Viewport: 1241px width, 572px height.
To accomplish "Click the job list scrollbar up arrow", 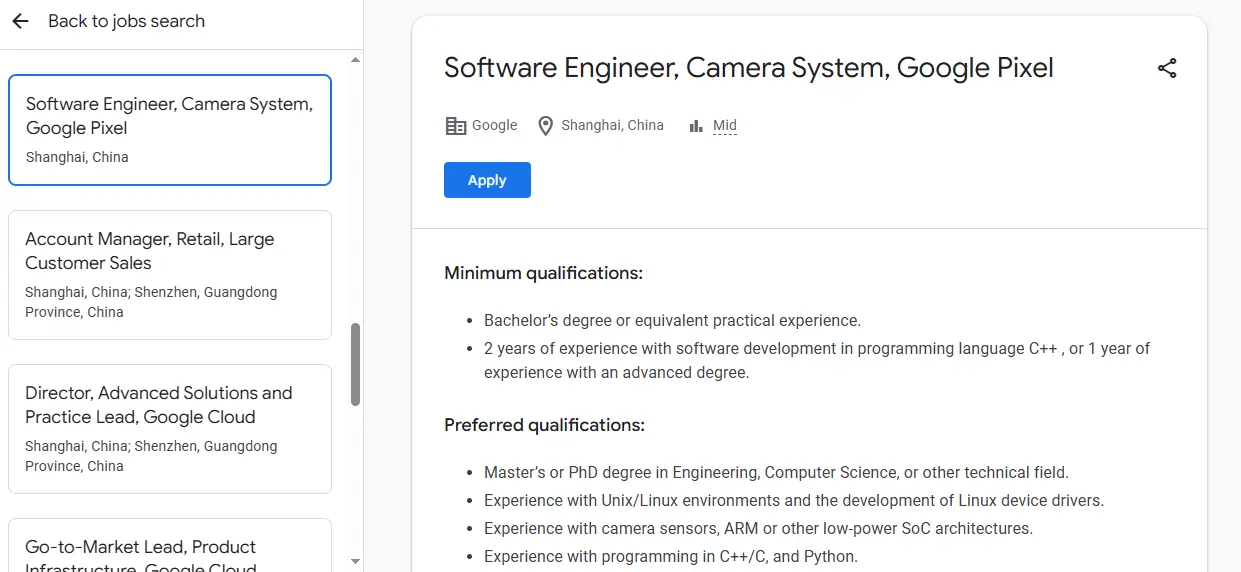I will pos(356,61).
